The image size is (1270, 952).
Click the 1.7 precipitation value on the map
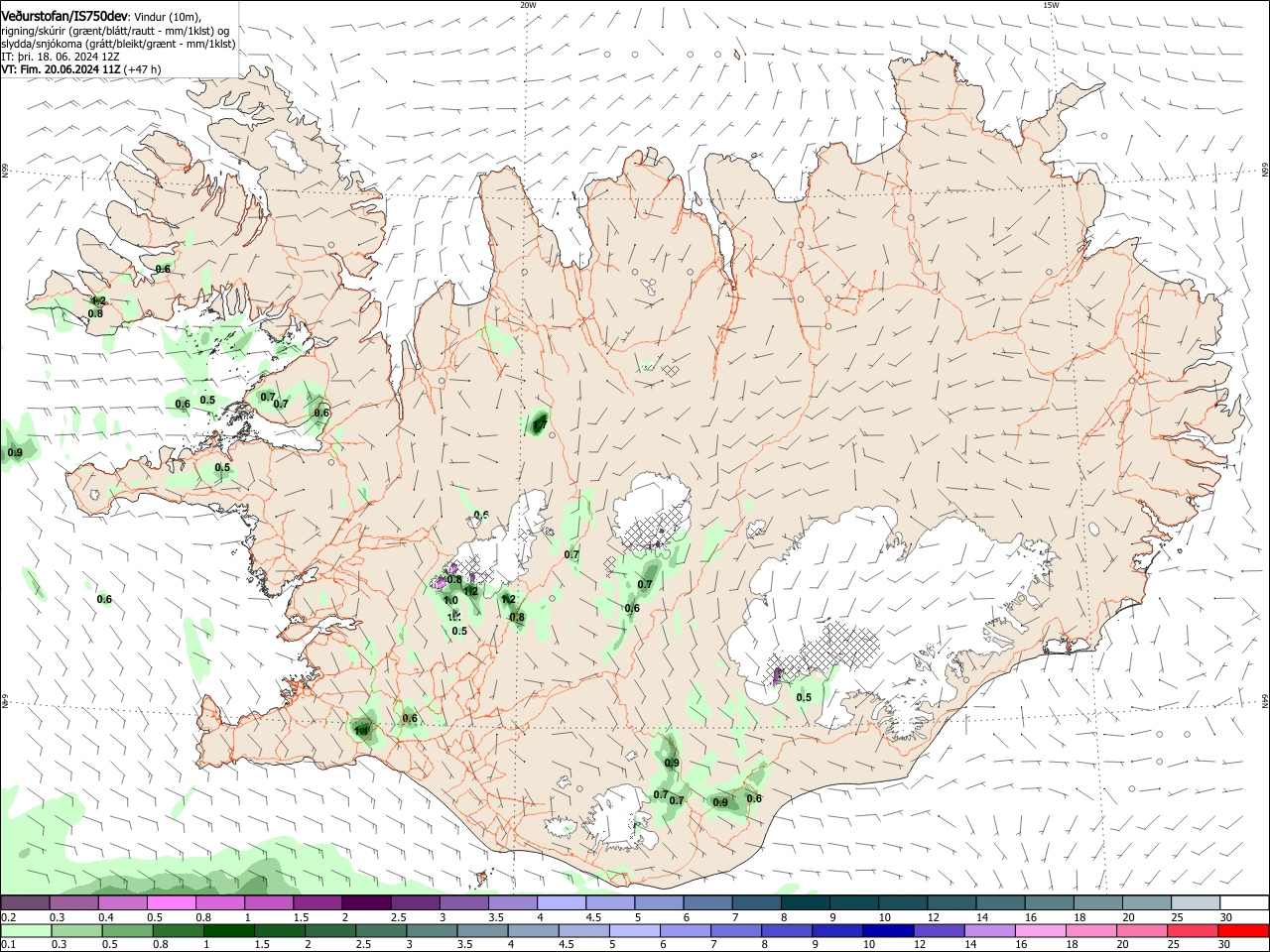[x=539, y=425]
